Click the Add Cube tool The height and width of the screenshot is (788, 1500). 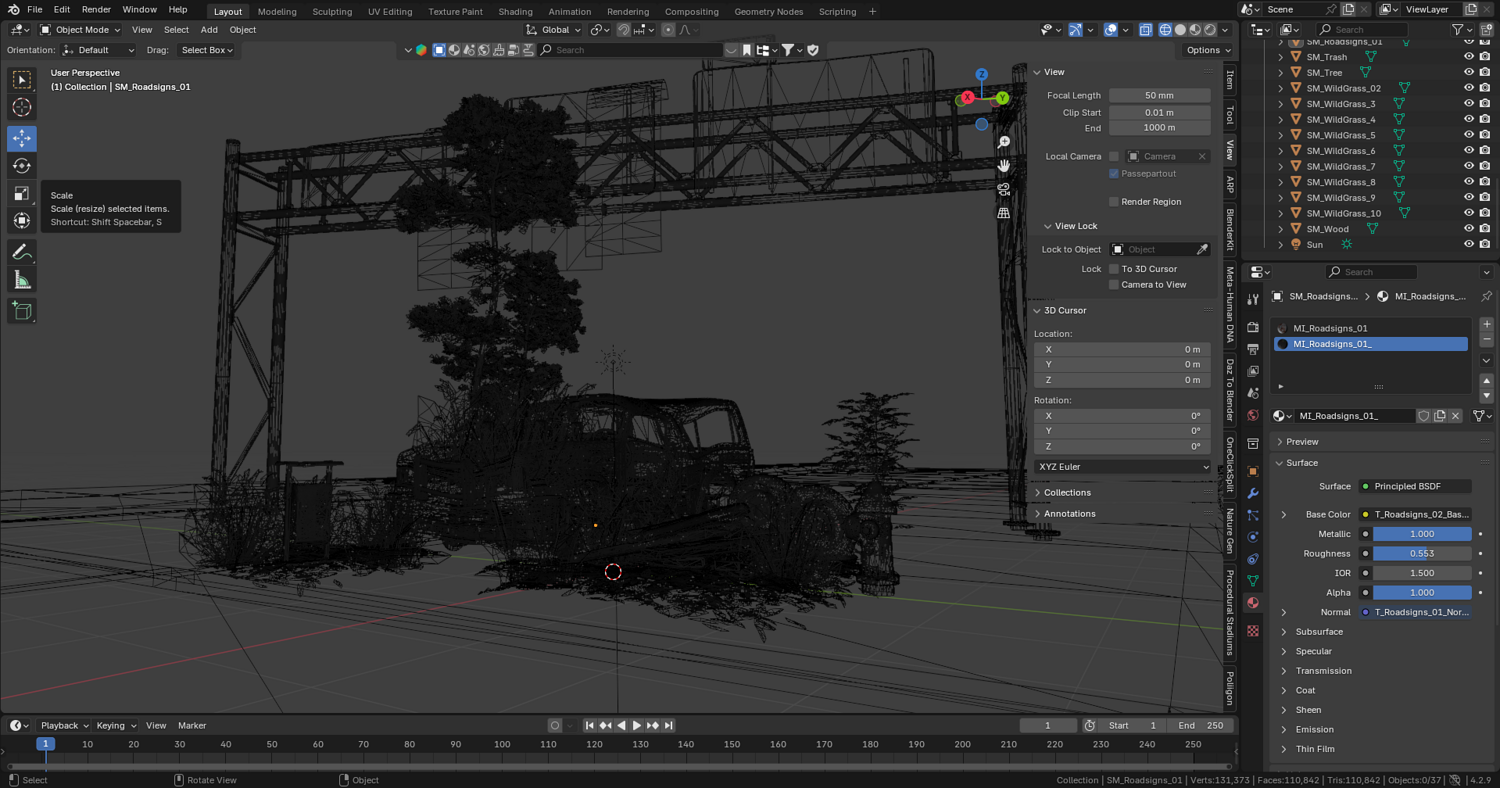click(22, 311)
